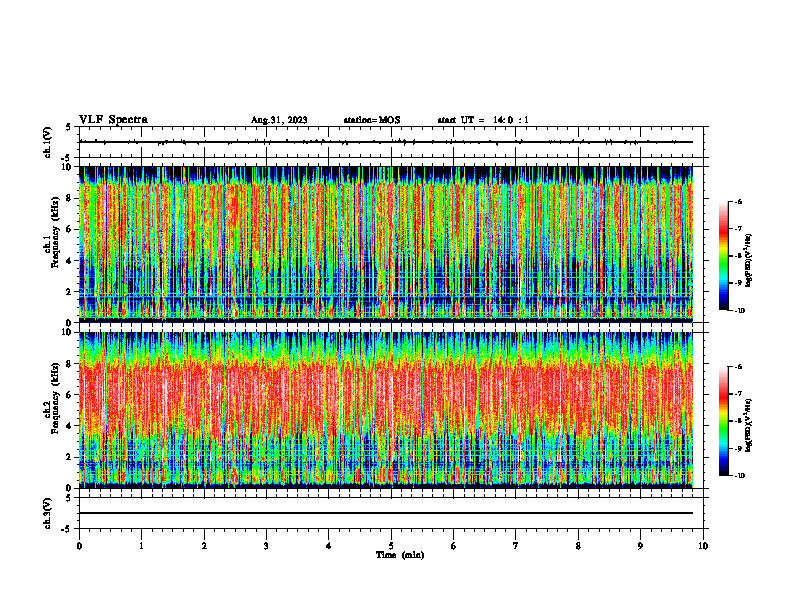Click the "-8" label on ch.1 color bar

[738, 256]
